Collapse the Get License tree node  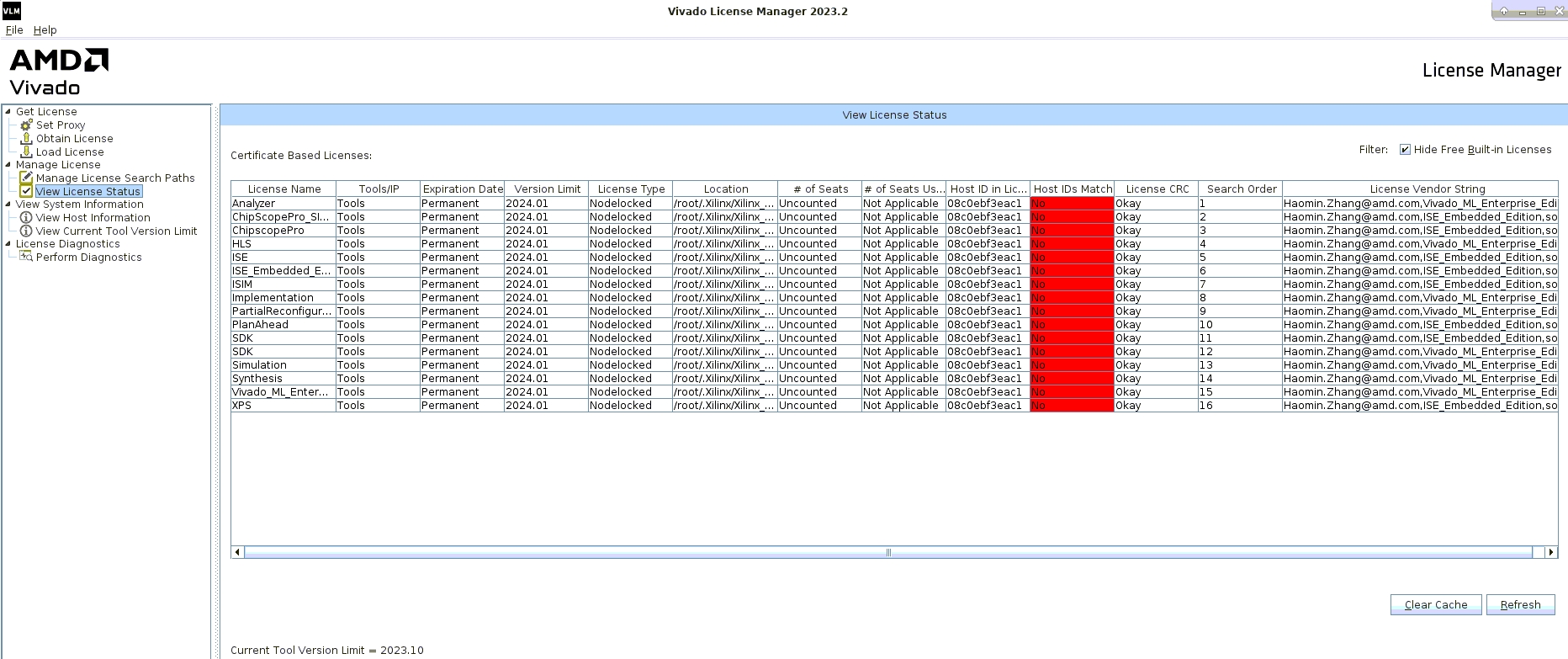[8, 111]
